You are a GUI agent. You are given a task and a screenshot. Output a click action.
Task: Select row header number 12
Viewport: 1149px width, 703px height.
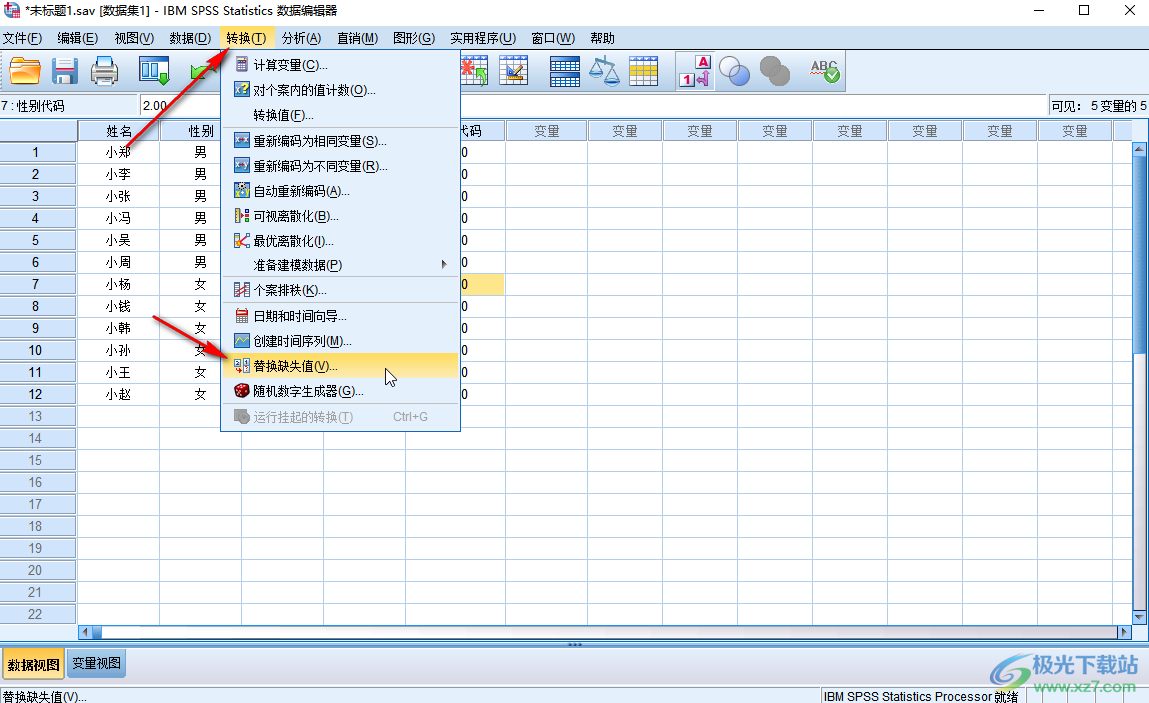click(38, 394)
